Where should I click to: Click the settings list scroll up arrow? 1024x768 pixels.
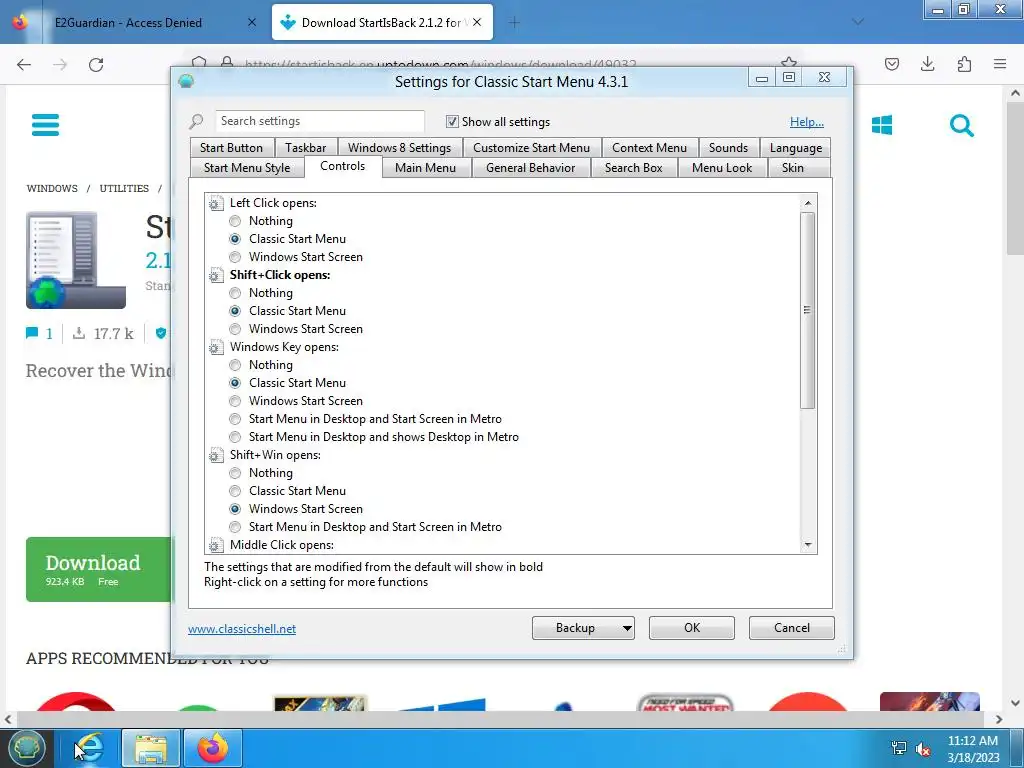click(x=808, y=203)
